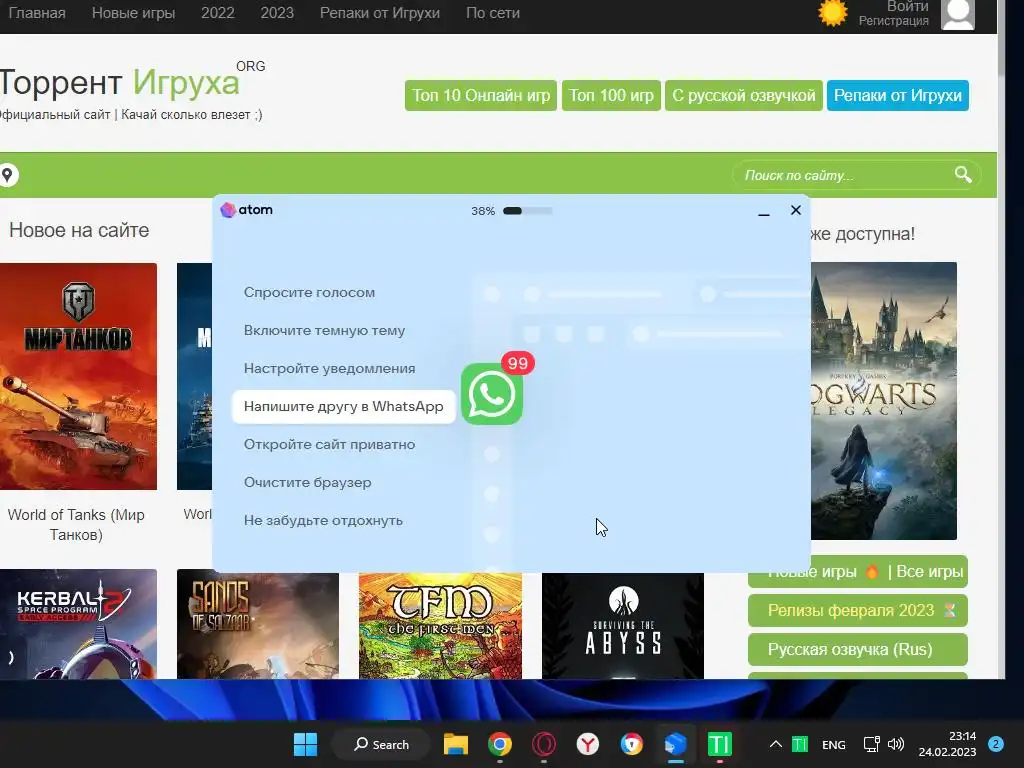Open the 2022 games section
The height and width of the screenshot is (768, 1024).
click(x=217, y=13)
